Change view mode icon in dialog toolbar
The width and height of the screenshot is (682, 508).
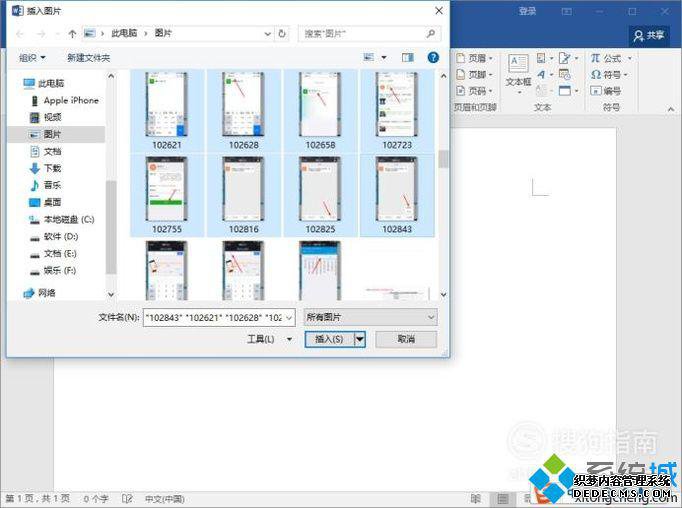coord(369,57)
